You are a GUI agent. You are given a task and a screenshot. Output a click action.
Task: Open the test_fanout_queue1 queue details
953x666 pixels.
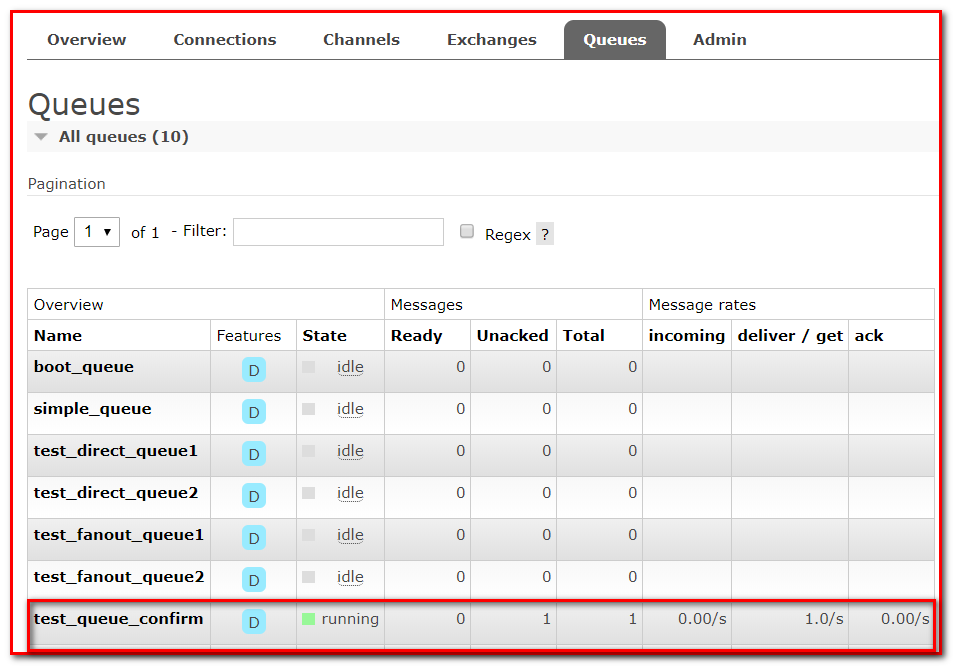[x=118, y=535]
